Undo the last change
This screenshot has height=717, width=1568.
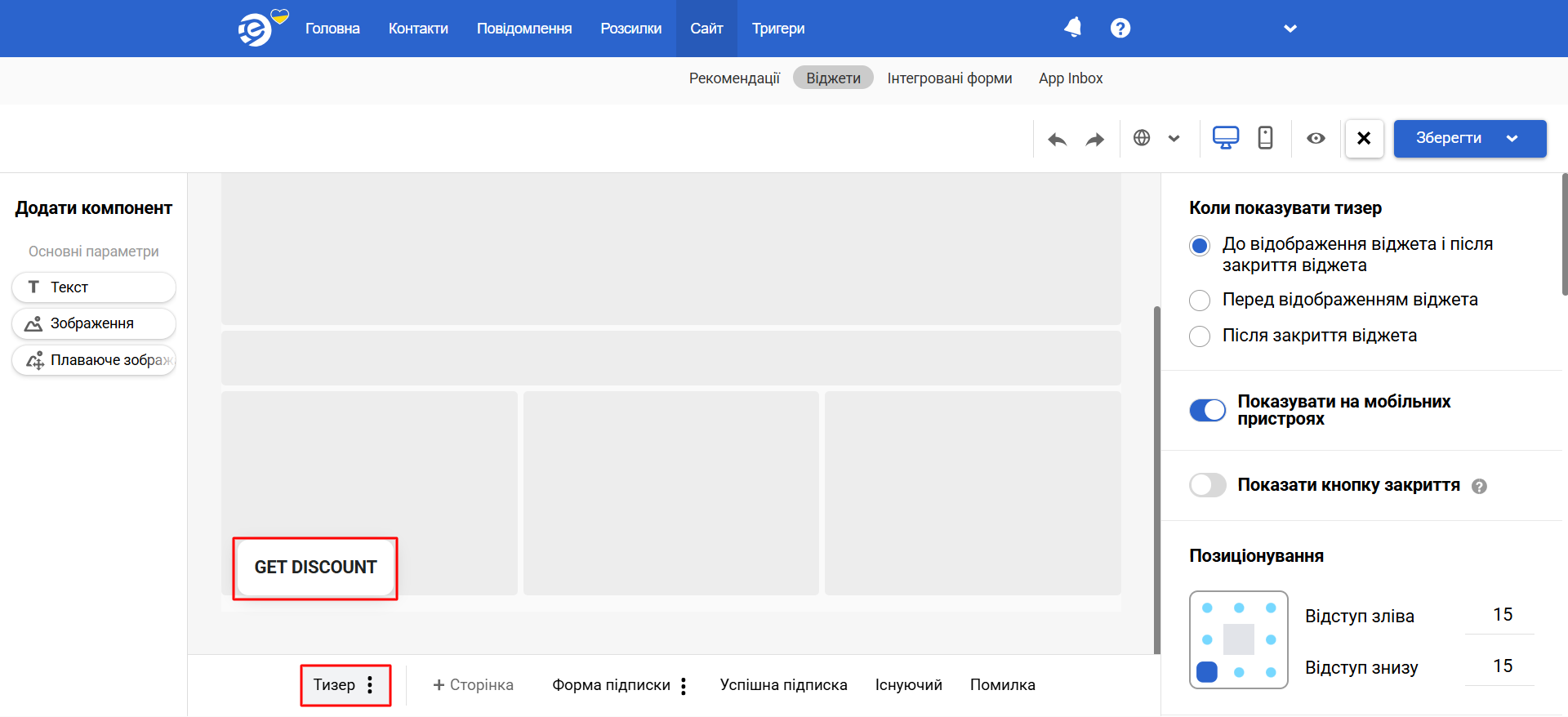point(1058,139)
